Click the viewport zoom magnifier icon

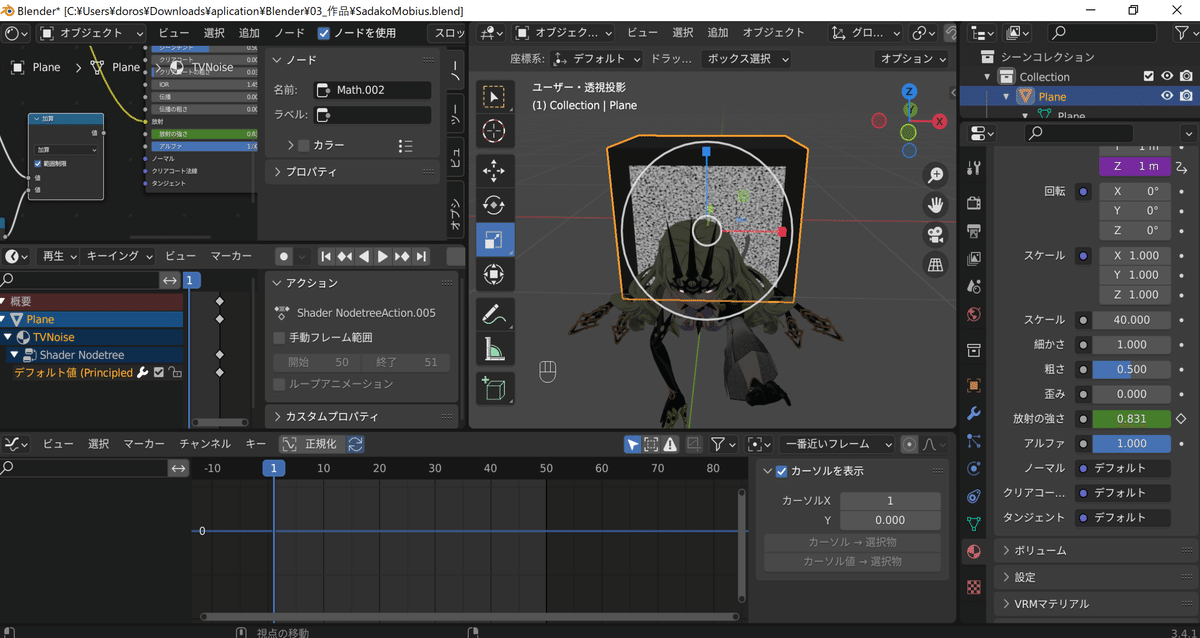[936, 176]
